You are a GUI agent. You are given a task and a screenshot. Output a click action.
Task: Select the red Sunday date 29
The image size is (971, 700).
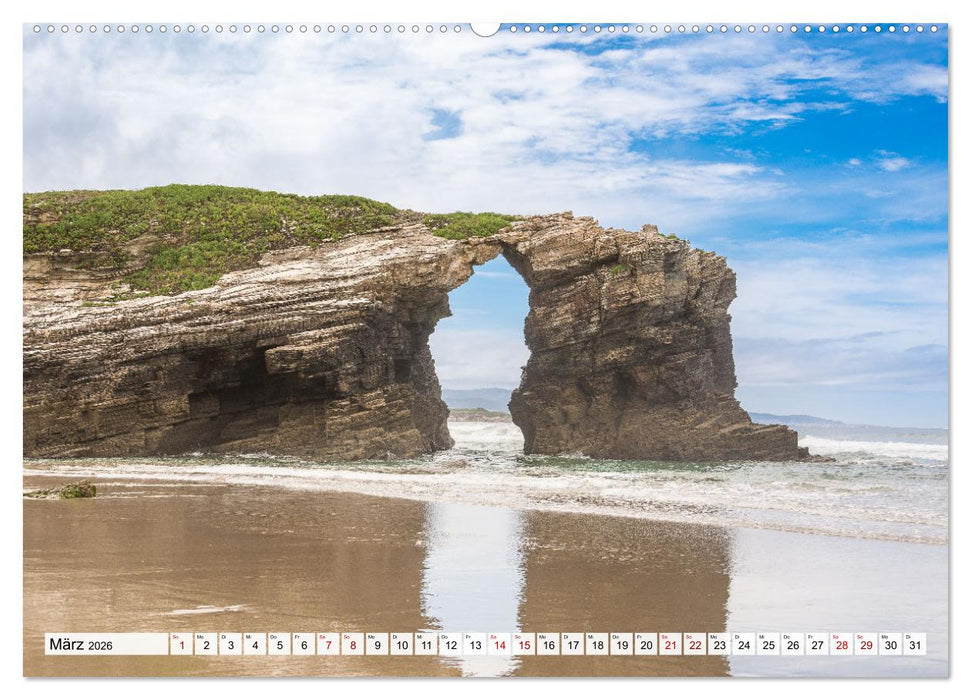point(865,644)
